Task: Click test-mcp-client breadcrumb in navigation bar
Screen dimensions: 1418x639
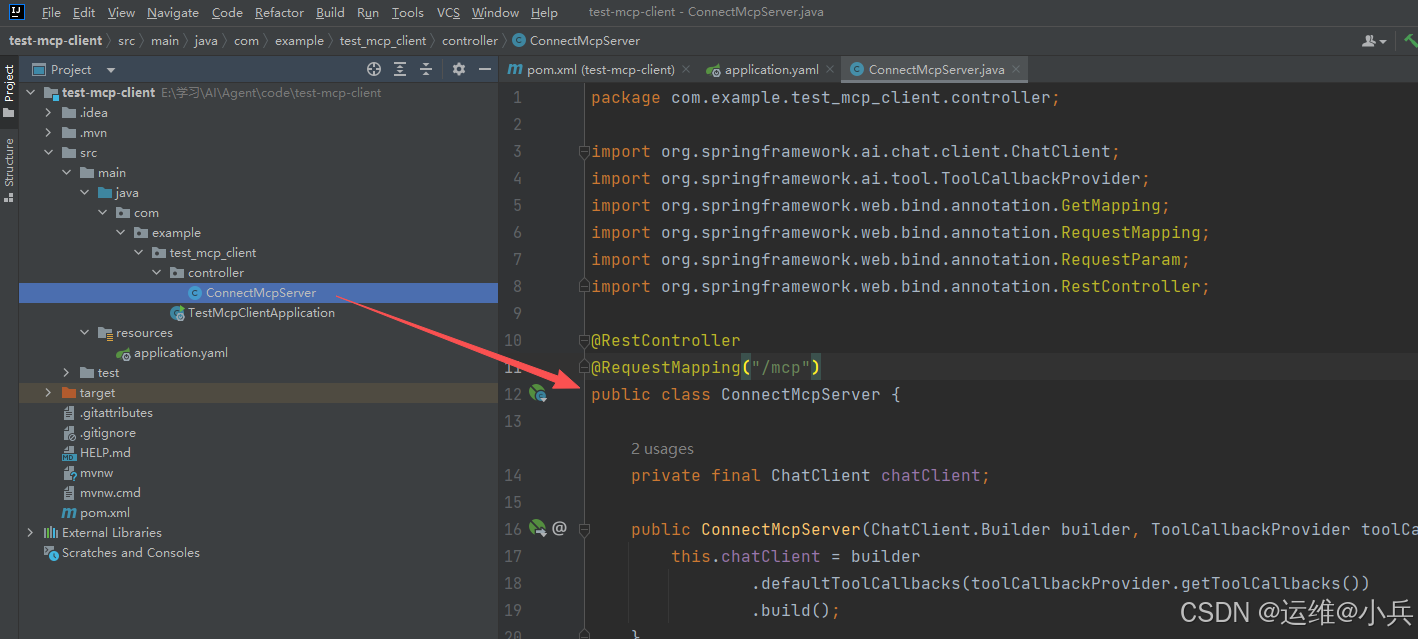Action: pos(56,41)
